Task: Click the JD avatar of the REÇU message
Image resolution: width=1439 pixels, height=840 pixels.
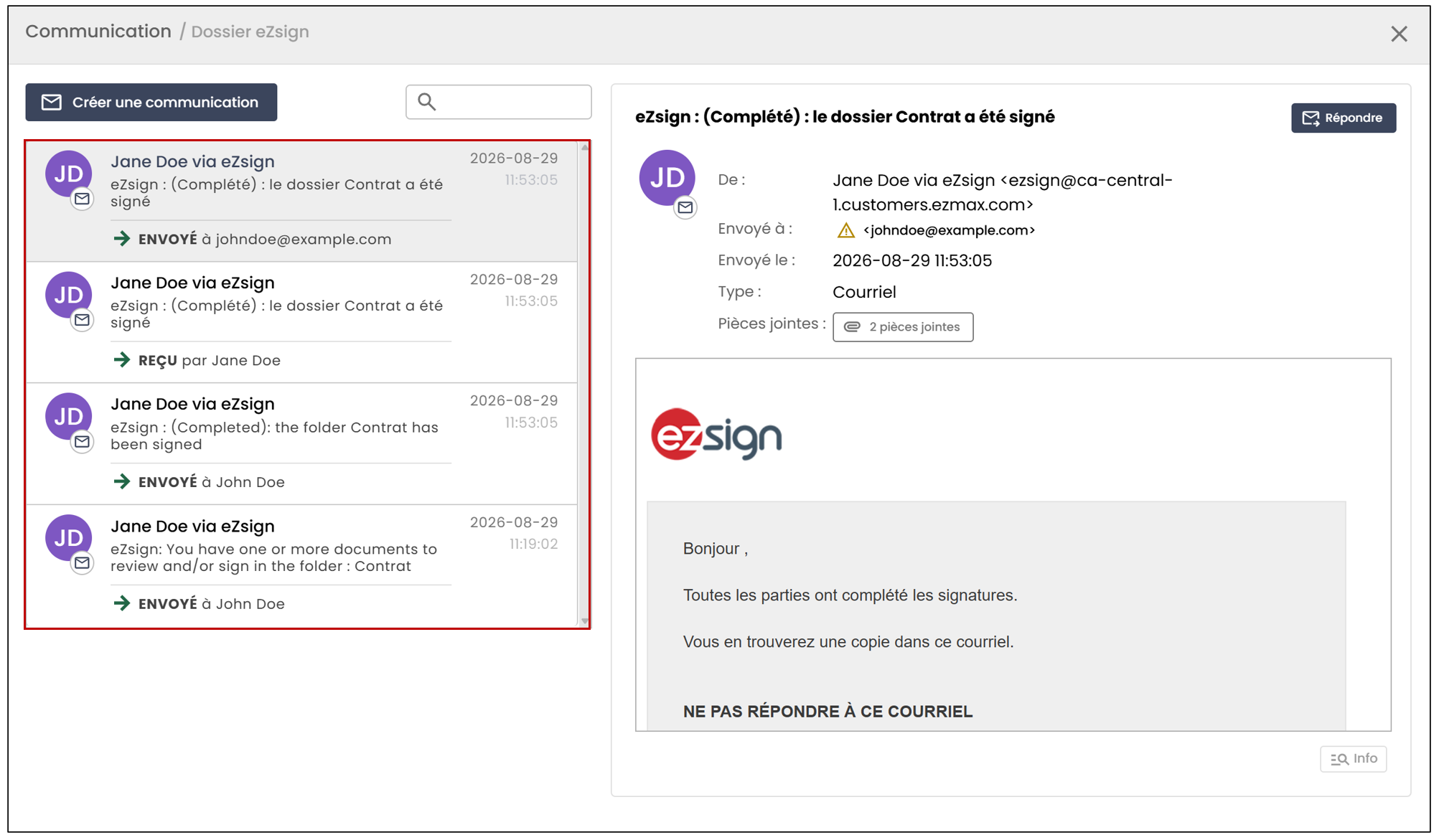Action: [x=68, y=295]
